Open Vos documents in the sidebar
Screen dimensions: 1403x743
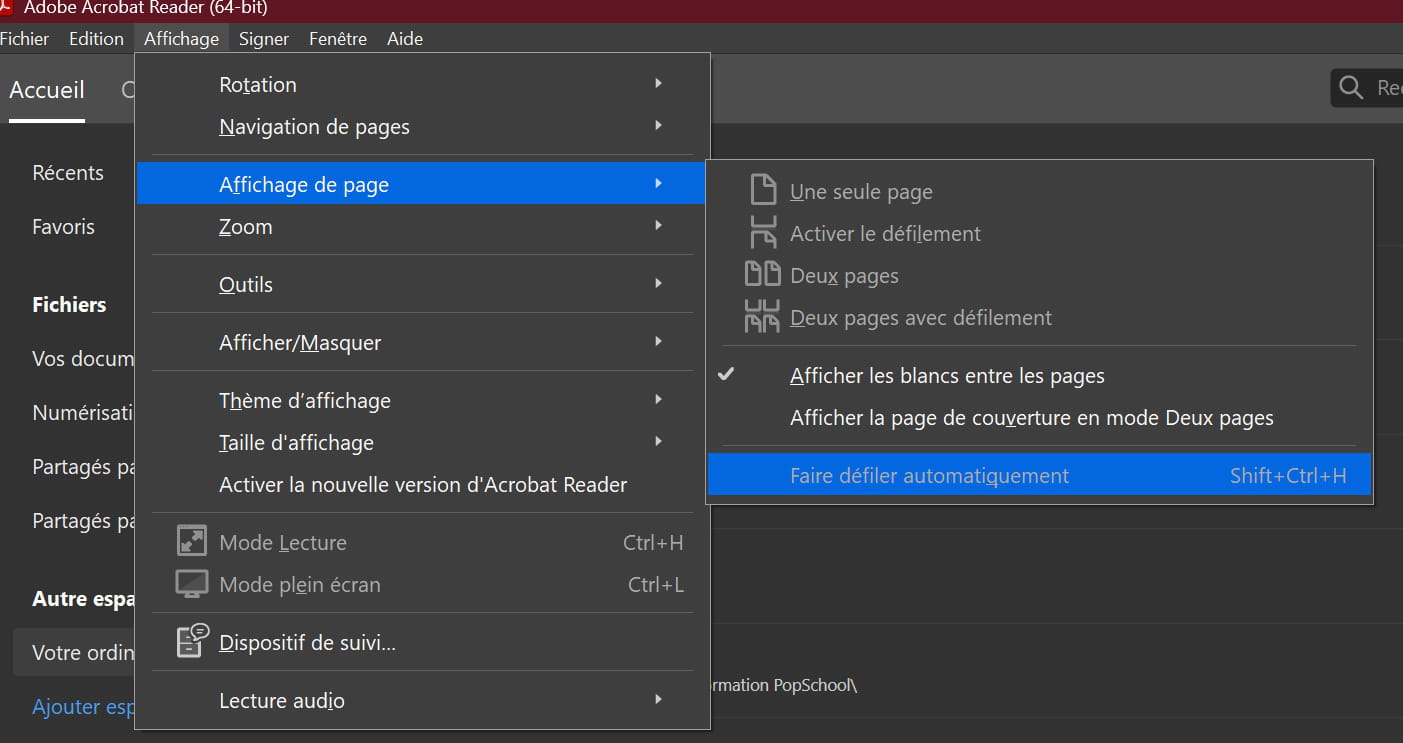[83, 359]
